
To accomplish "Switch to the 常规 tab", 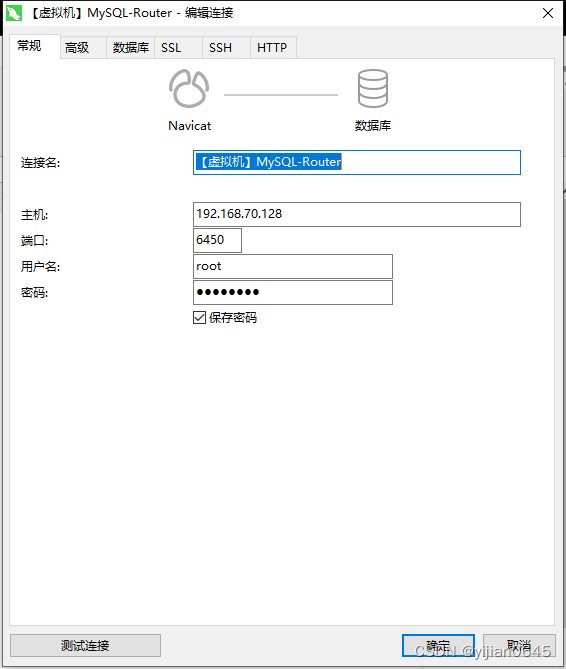I will [35, 46].
